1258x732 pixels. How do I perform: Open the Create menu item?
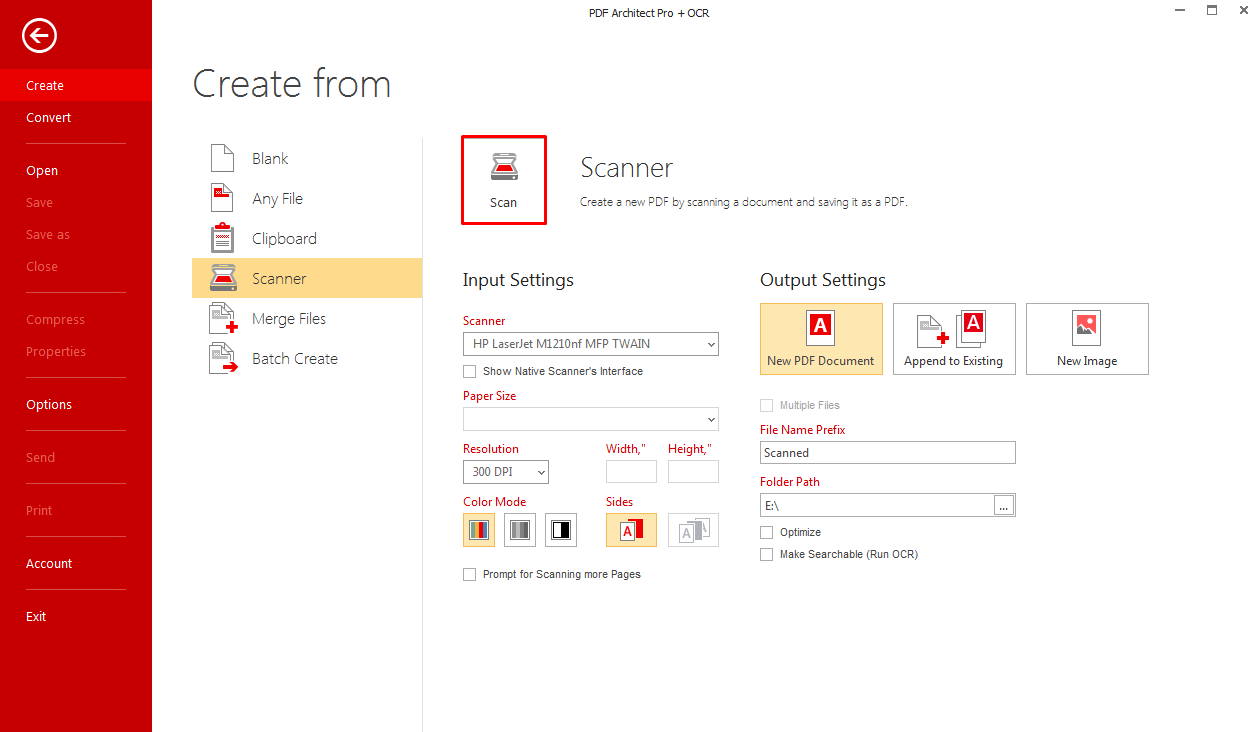point(76,86)
